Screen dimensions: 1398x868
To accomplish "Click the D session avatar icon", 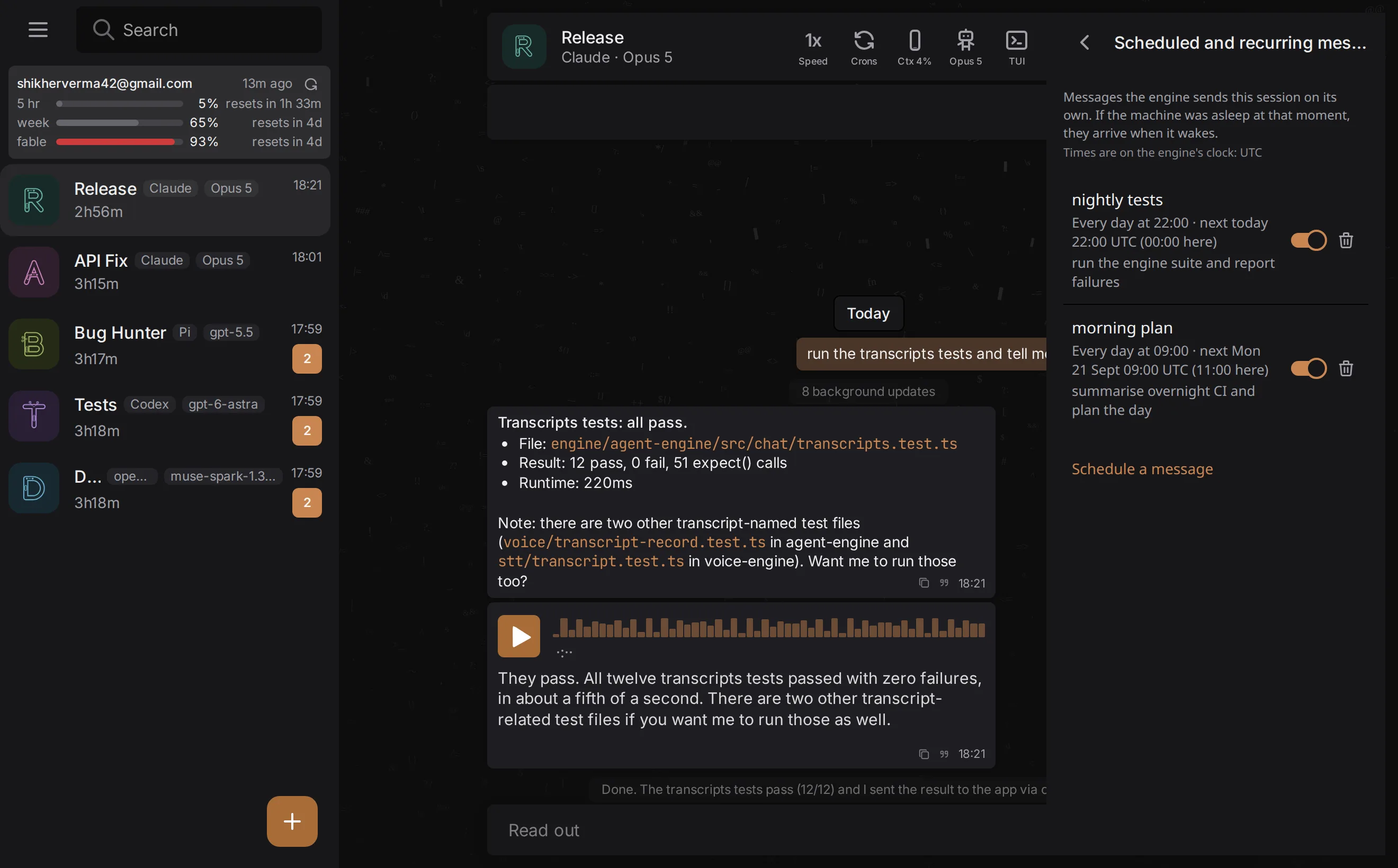I will (x=34, y=488).
